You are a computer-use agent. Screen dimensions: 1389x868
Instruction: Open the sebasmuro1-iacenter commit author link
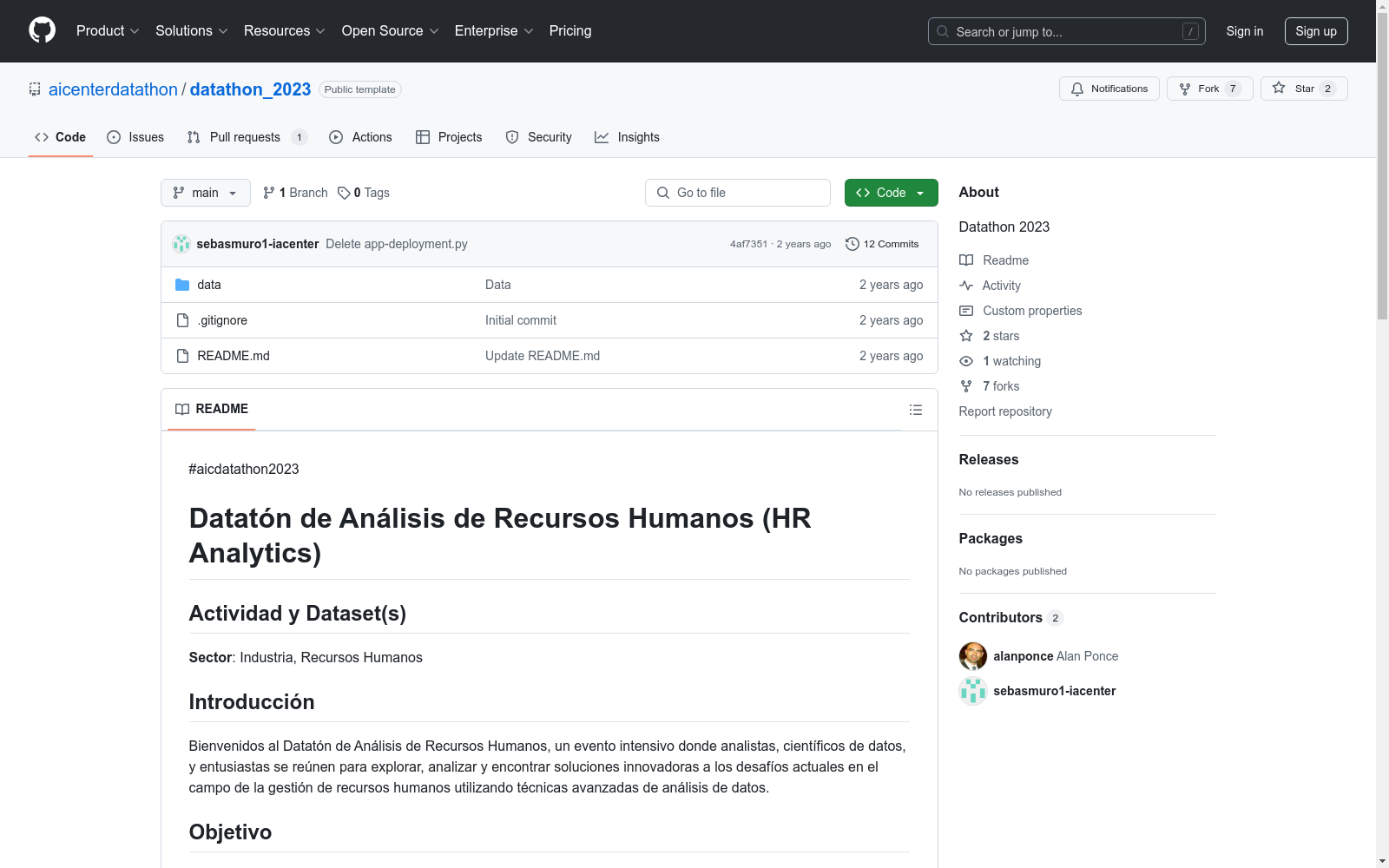click(258, 244)
